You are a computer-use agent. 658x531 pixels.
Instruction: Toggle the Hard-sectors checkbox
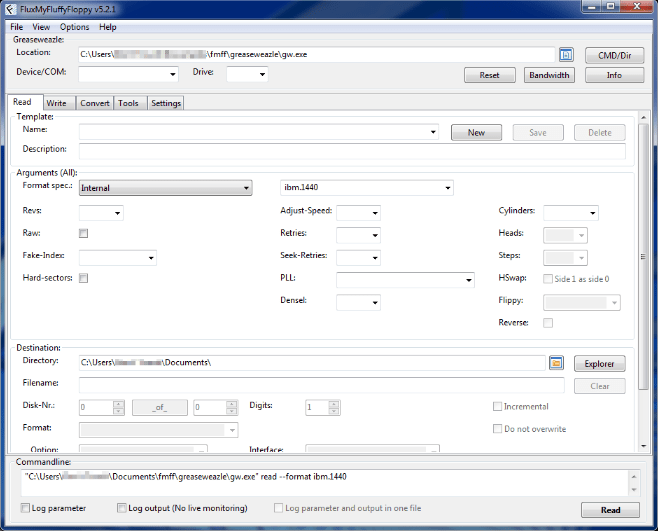84,278
